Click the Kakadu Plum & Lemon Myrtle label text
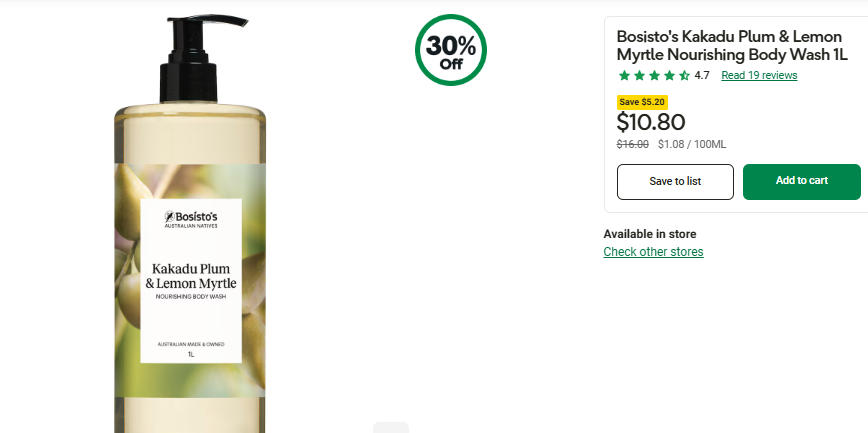Image resolution: width=868 pixels, height=433 pixels. (191, 276)
